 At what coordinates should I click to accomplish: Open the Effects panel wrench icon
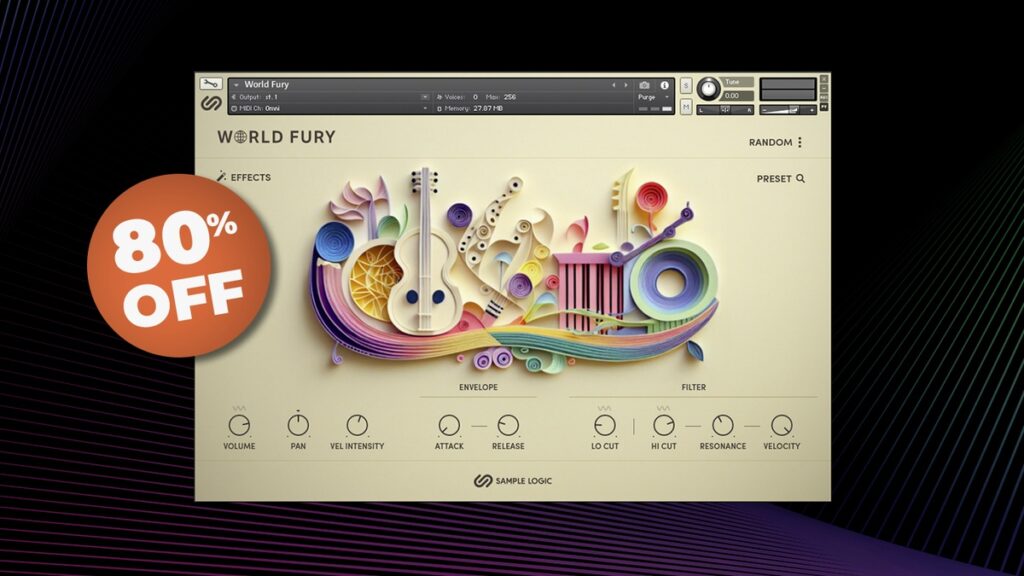coord(221,177)
